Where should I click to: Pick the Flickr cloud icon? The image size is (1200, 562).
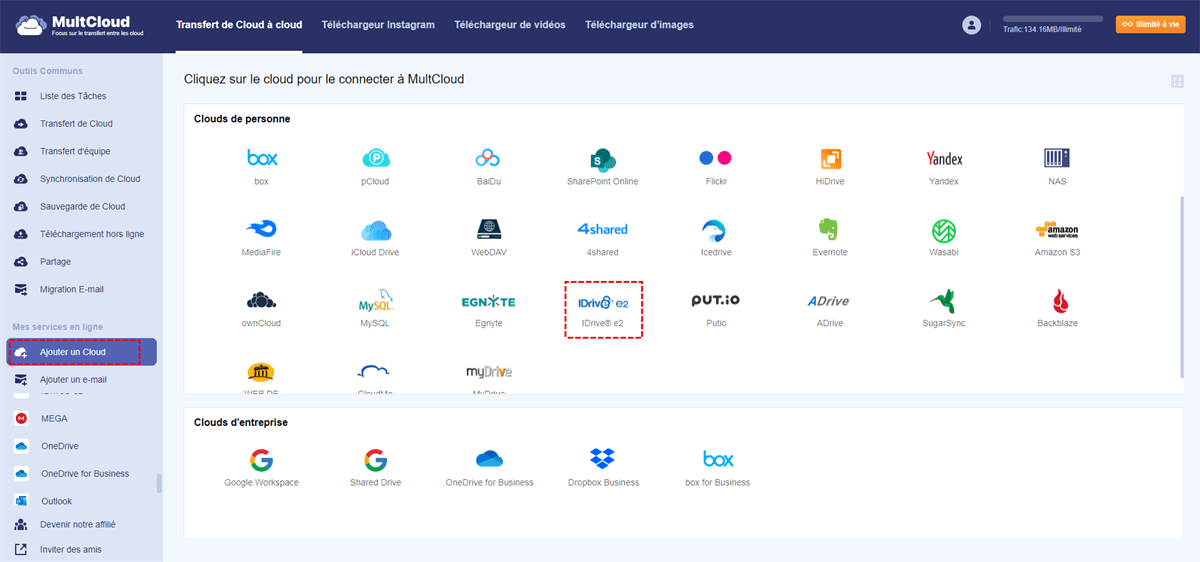tap(716, 165)
